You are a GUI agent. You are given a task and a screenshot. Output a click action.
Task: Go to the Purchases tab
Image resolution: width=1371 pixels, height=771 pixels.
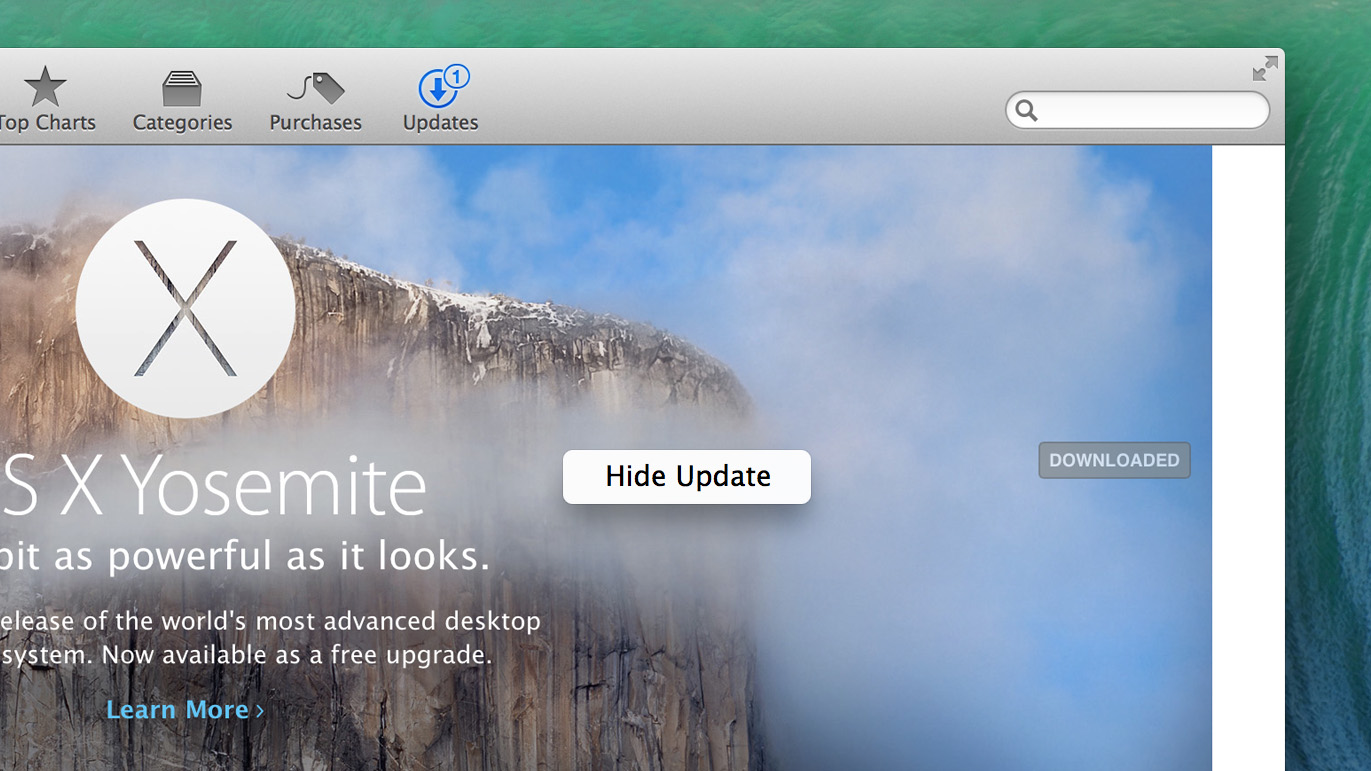(315, 101)
